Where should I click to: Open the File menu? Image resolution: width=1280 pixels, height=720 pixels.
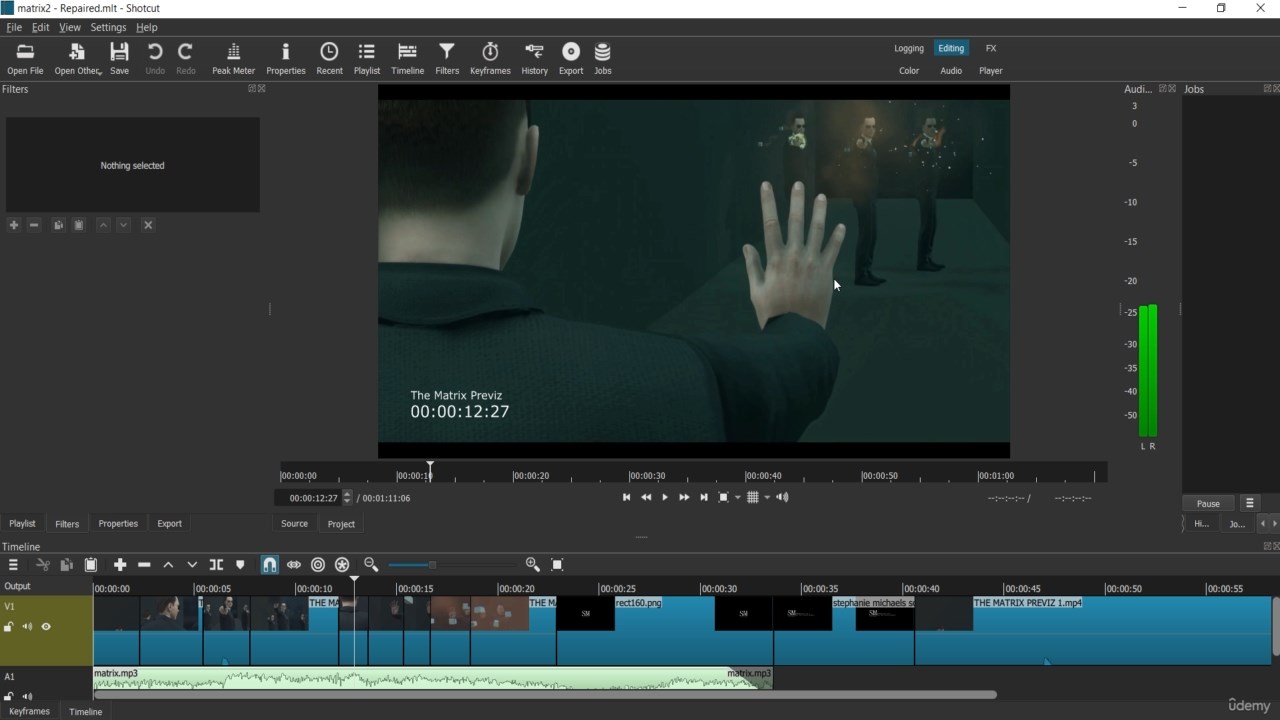pyautogui.click(x=14, y=27)
